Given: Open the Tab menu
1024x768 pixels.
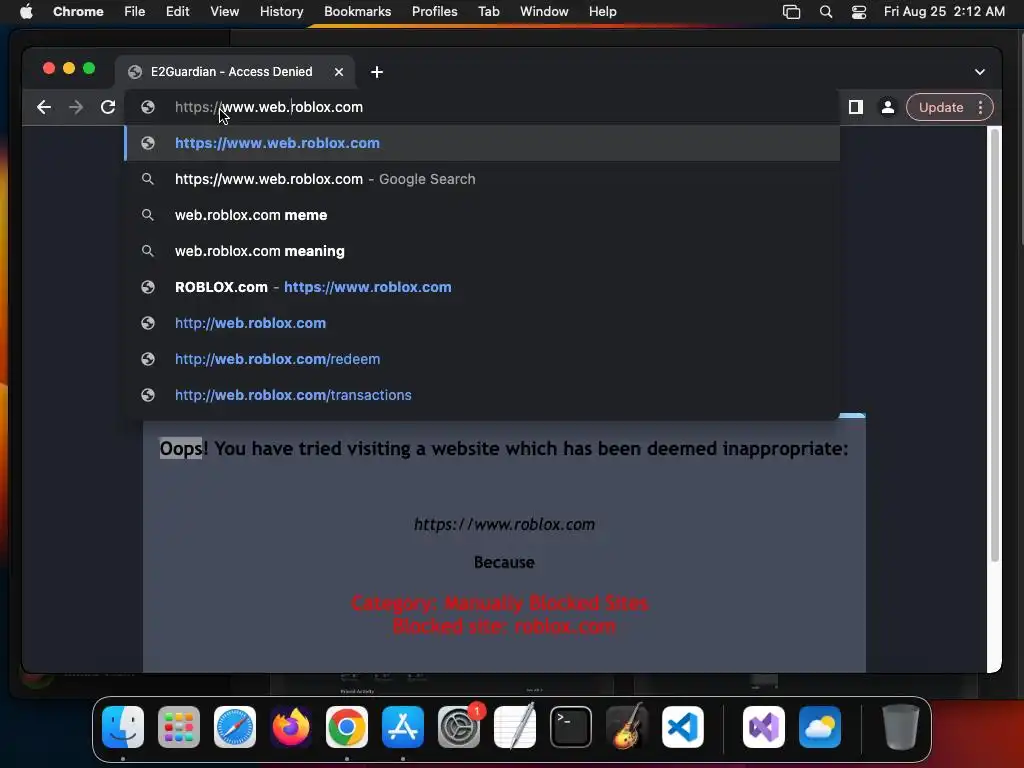Looking at the screenshot, I should [x=488, y=12].
